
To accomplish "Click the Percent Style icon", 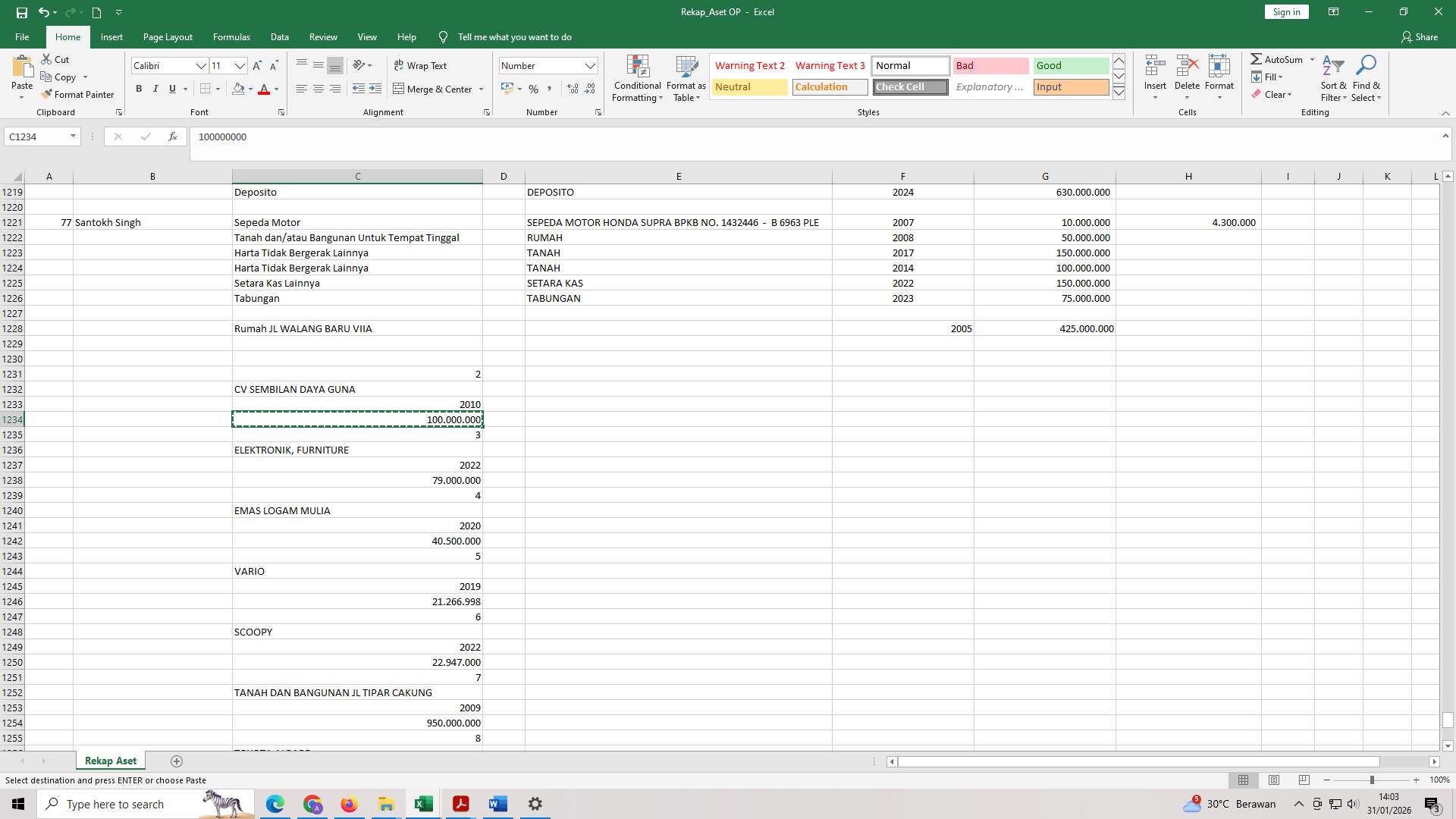I will click(x=533, y=89).
